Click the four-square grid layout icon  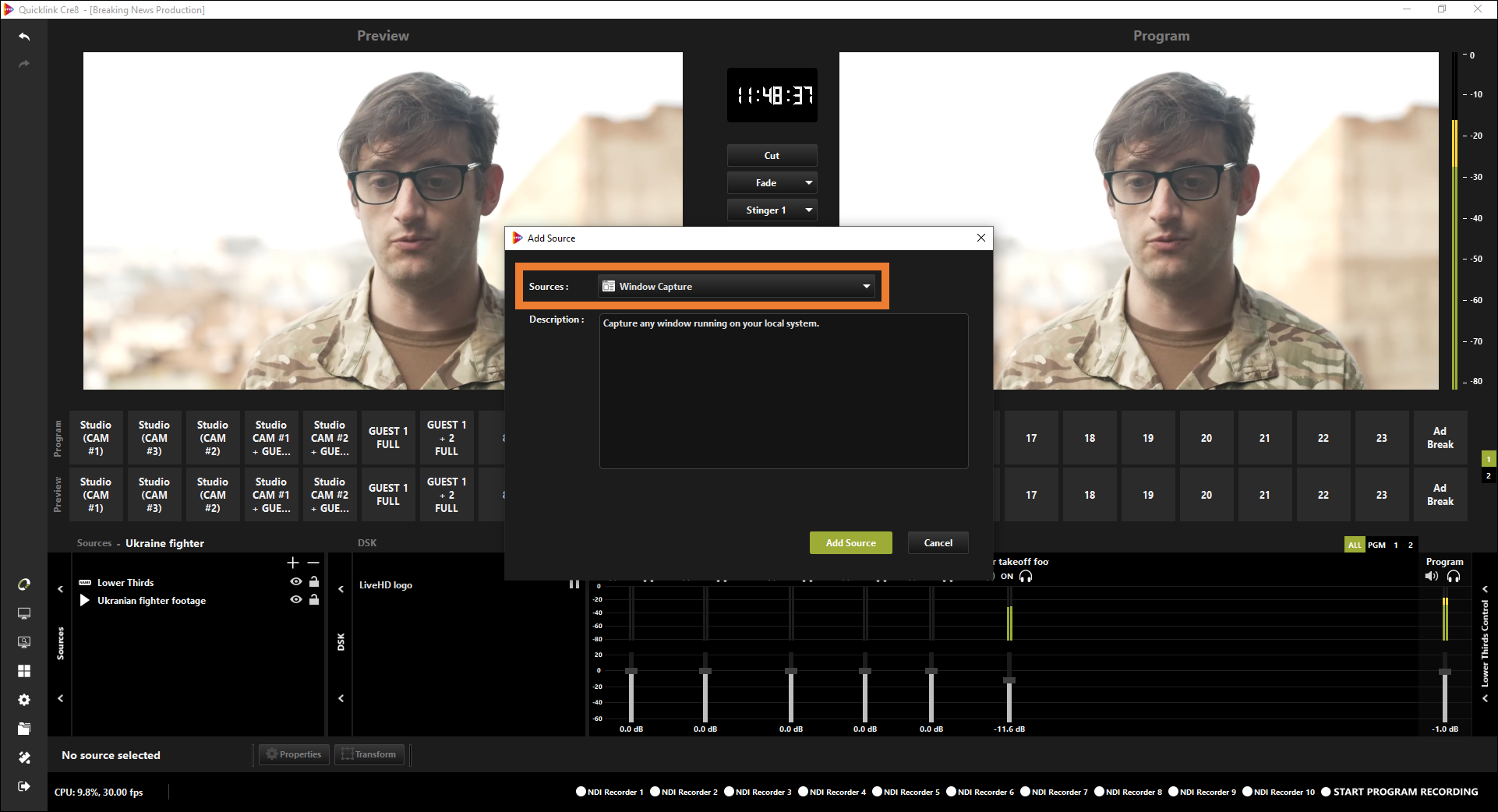click(x=24, y=671)
